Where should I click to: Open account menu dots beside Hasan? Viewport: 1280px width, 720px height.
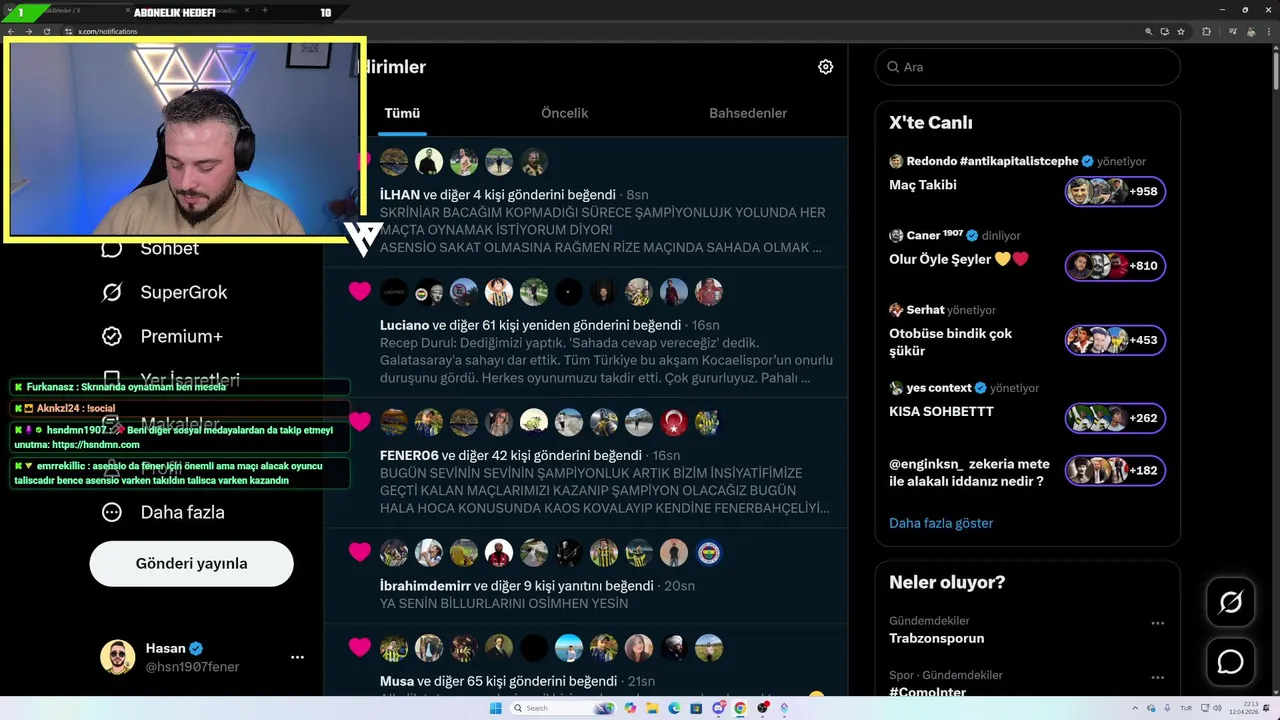[297, 657]
